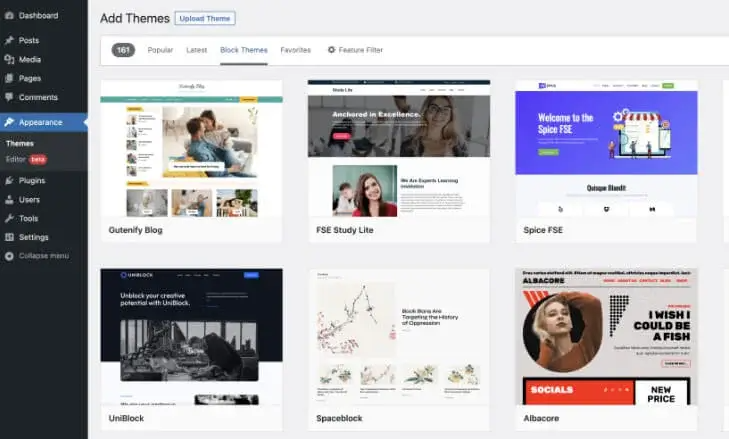The image size is (729, 439).
Task: Switch to the Popular tab
Action: pyautogui.click(x=160, y=50)
